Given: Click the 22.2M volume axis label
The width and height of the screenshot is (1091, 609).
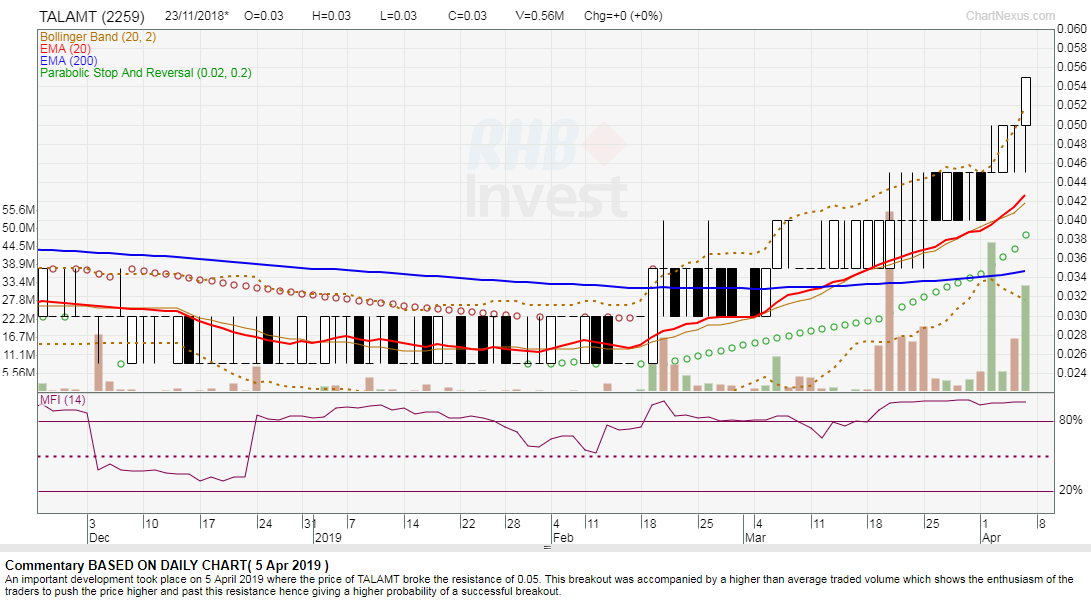Looking at the screenshot, I should point(19,319).
